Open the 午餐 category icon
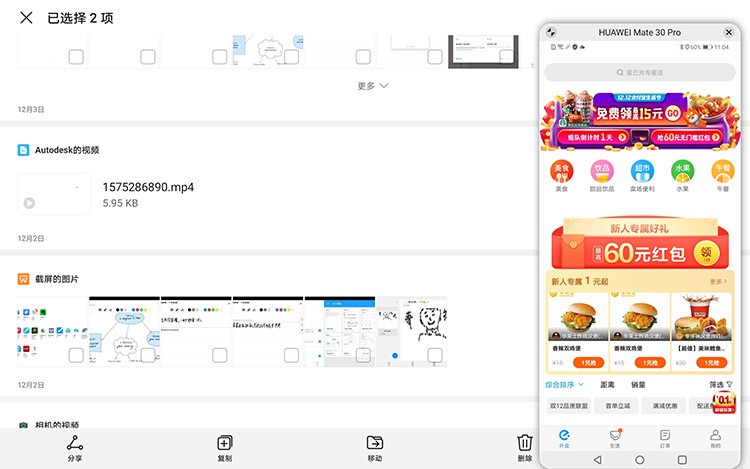This screenshot has width=750, height=469. click(722, 171)
